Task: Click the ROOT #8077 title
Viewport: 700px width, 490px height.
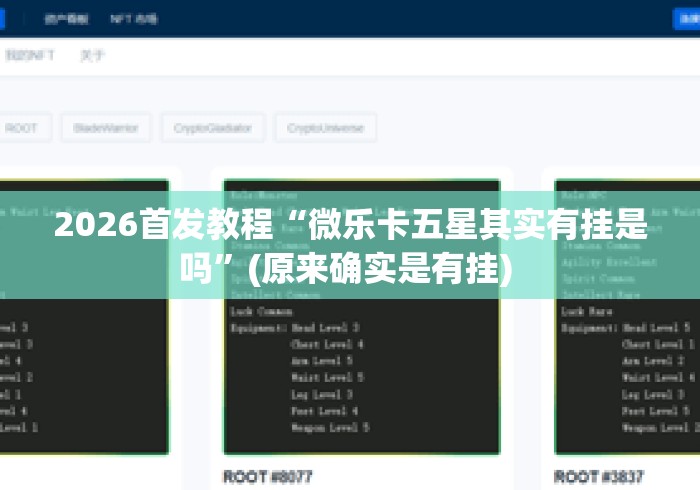Action: 268,477
